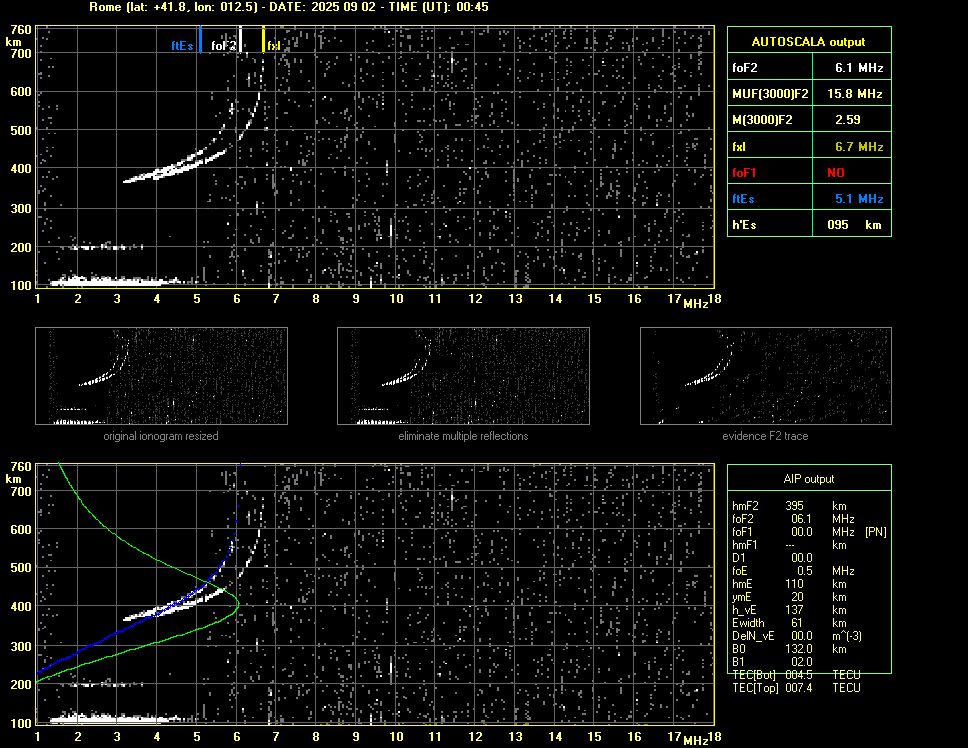Click the DelN_vE 00.0 entry
Screen dimensions: 968x748
pos(797,636)
